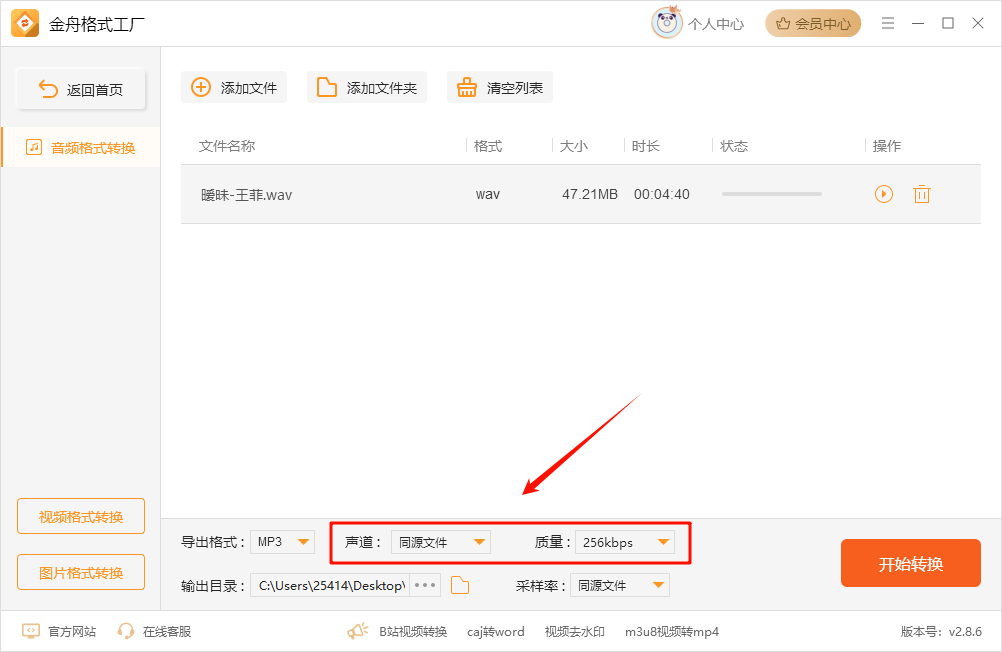Open the m3u8视频转mp4 link

[672, 632]
